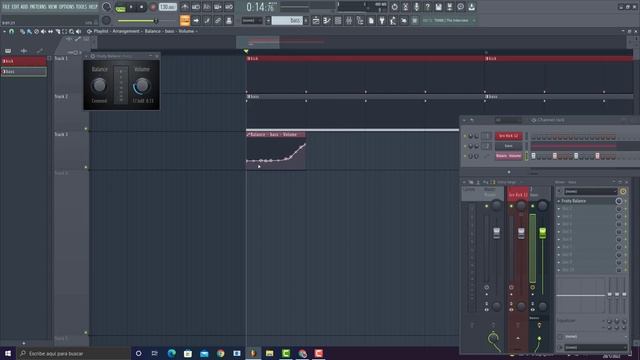The width and height of the screenshot is (640, 360).
Task: Open the FILE menu
Action: (6, 7)
